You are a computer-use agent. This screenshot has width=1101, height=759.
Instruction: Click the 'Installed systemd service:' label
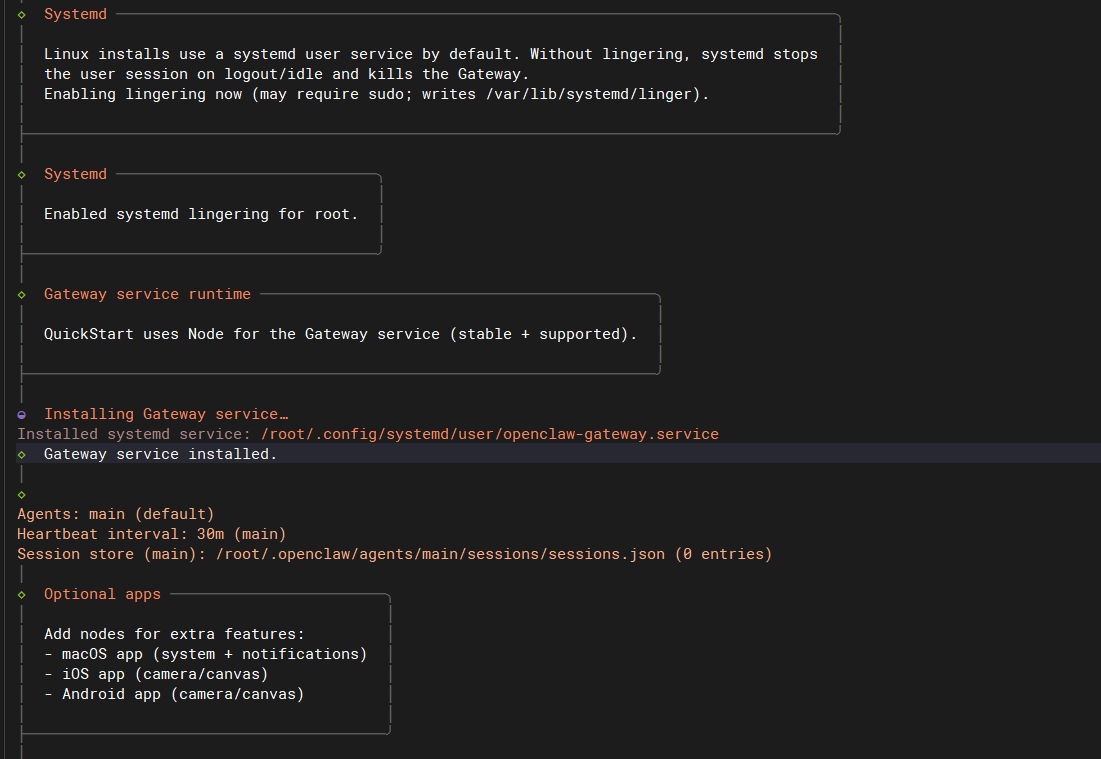(134, 434)
